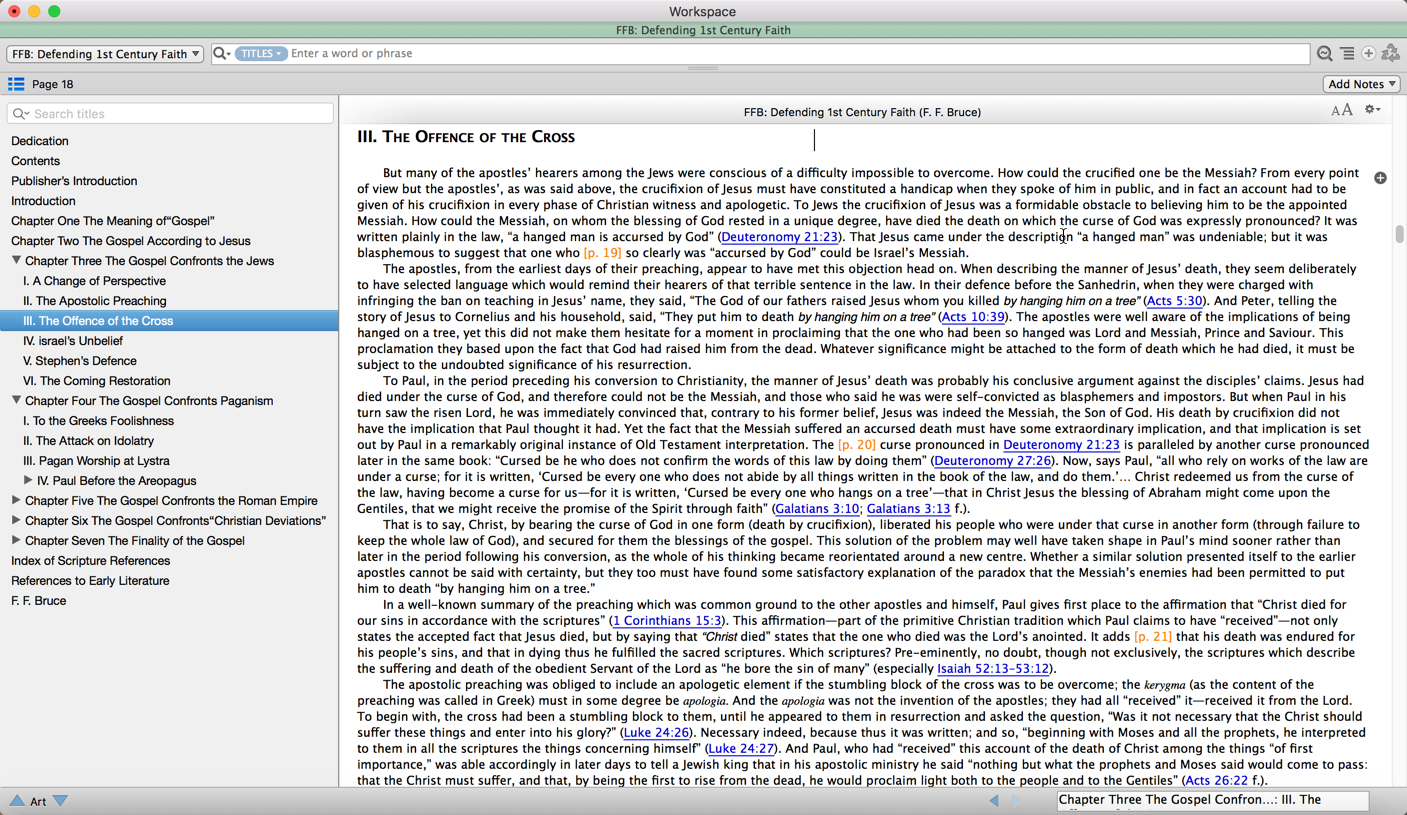This screenshot has height=815, width=1407.
Task: Select V. Stephen's Defence
Action: click(x=80, y=361)
